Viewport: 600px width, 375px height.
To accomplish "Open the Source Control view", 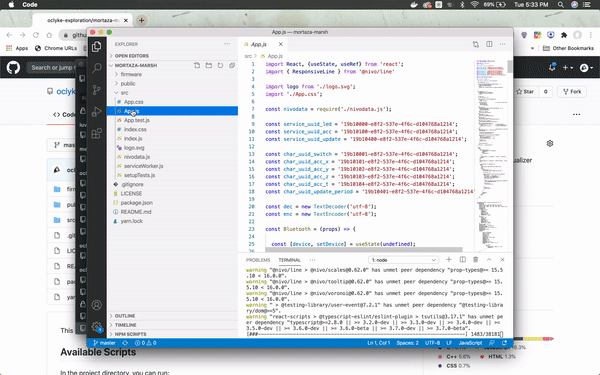I will tap(97, 90).
